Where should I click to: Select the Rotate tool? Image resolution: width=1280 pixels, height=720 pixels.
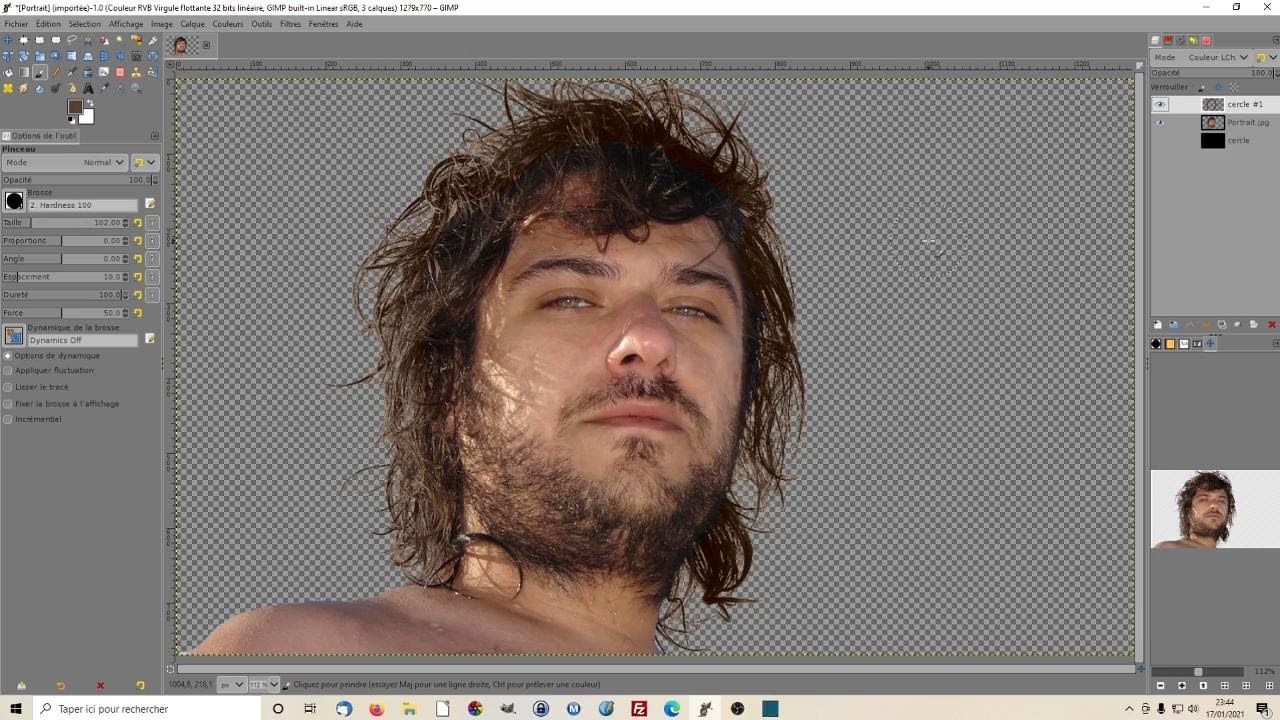[x=24, y=56]
